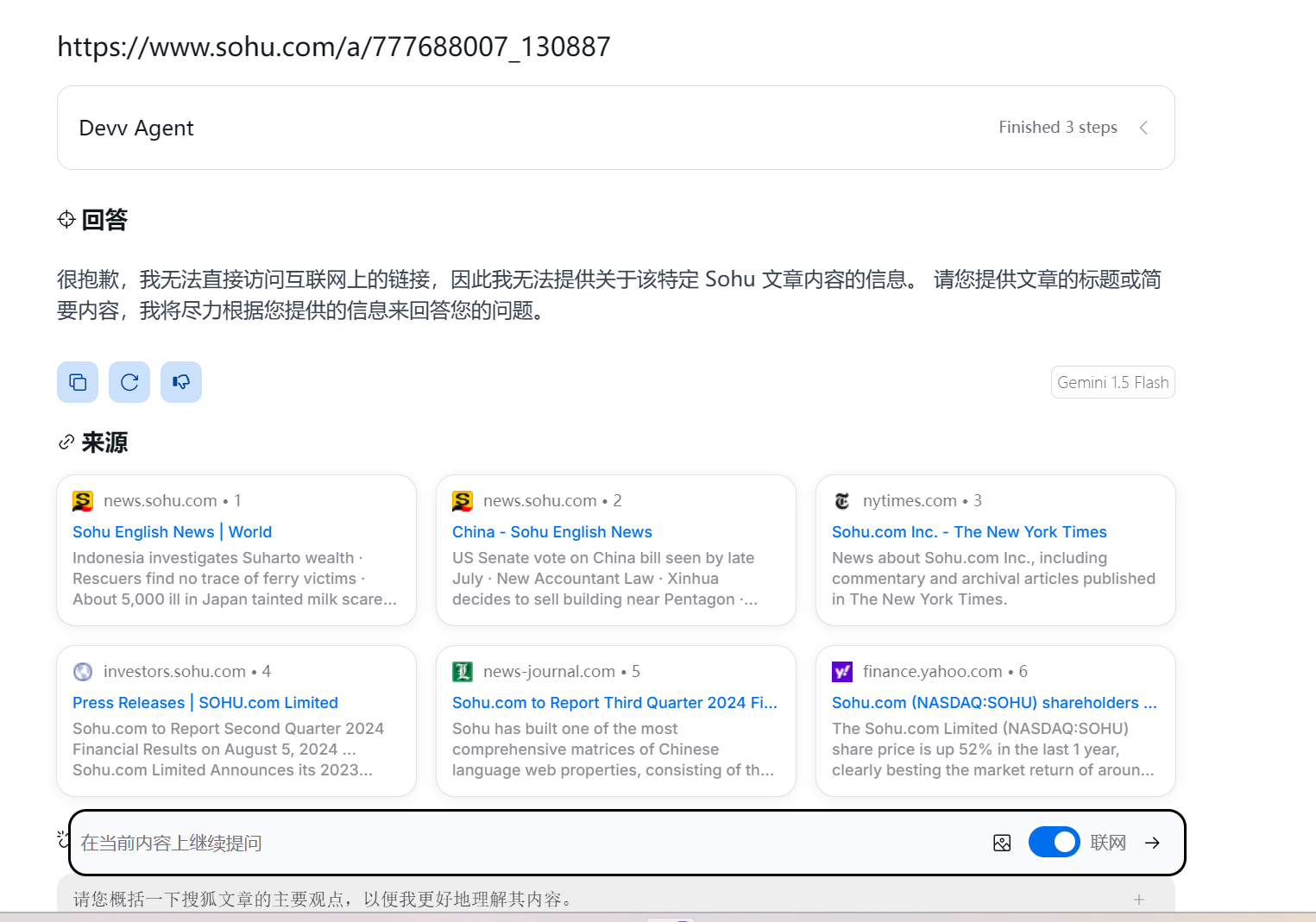Click the answer paragraph starting 很抱歉
The height and width of the screenshot is (922, 1316).
(609, 295)
